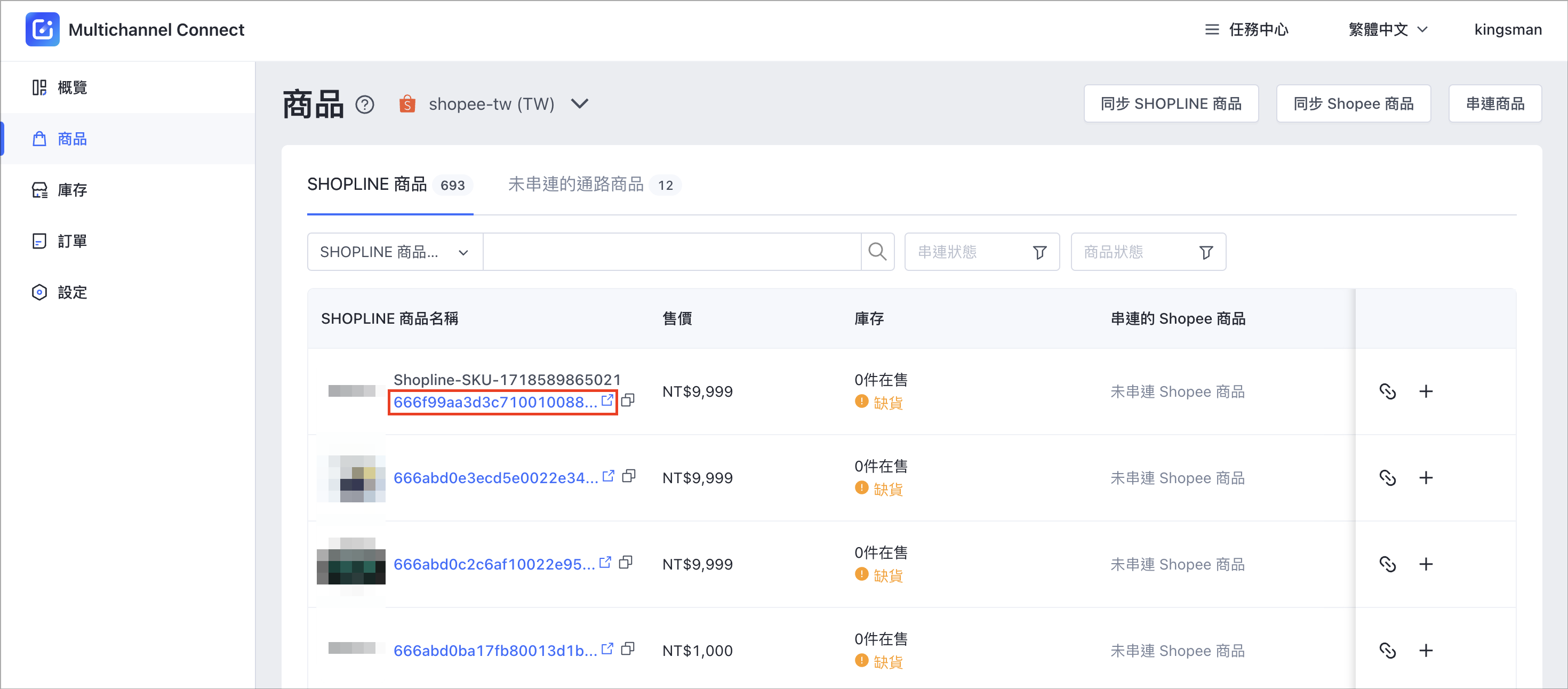Image resolution: width=1568 pixels, height=689 pixels.
Task: Click 同步 SHOPLINE 商品 button
Action: (1171, 103)
